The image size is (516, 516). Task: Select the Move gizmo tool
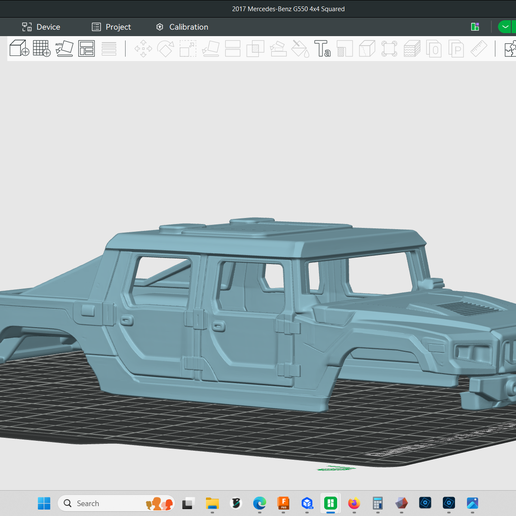click(x=143, y=49)
